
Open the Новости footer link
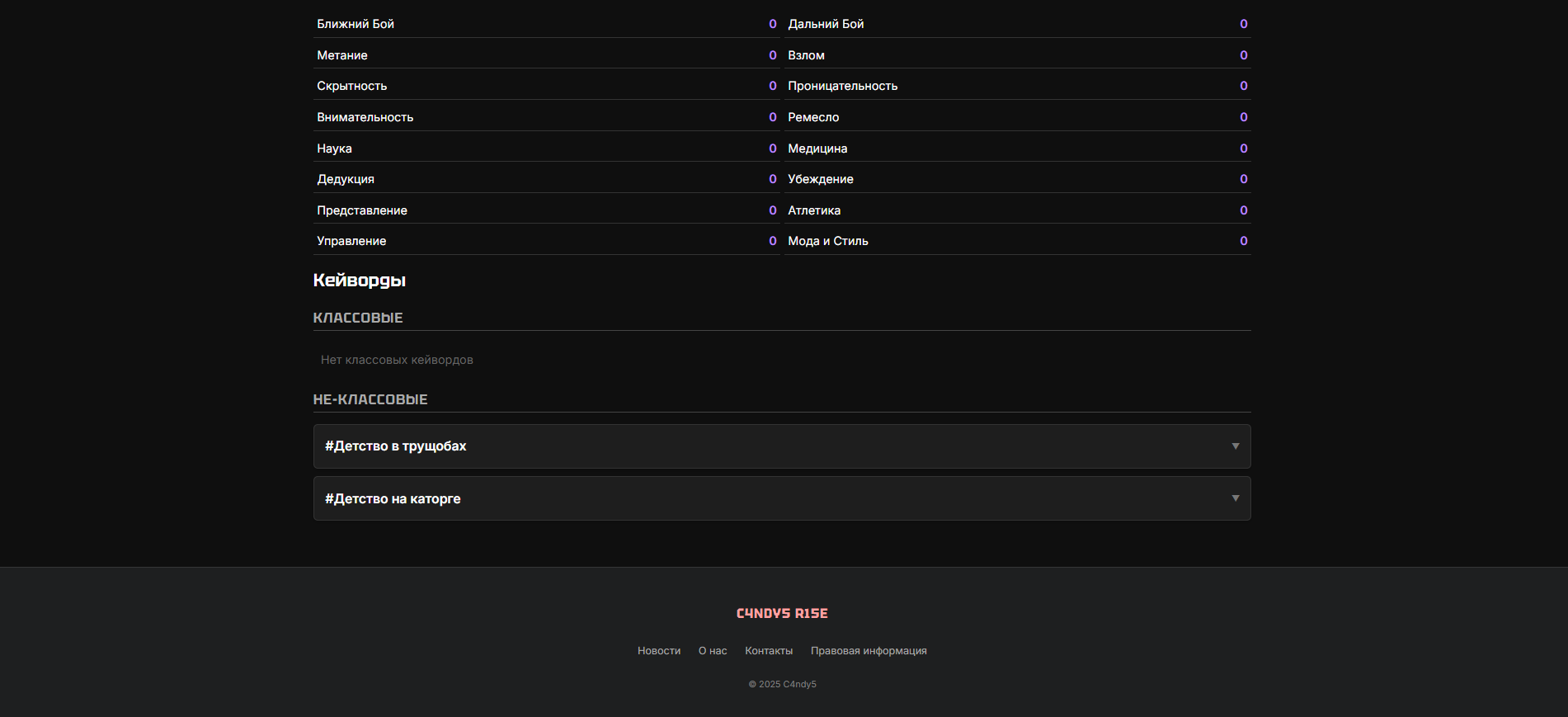click(659, 651)
